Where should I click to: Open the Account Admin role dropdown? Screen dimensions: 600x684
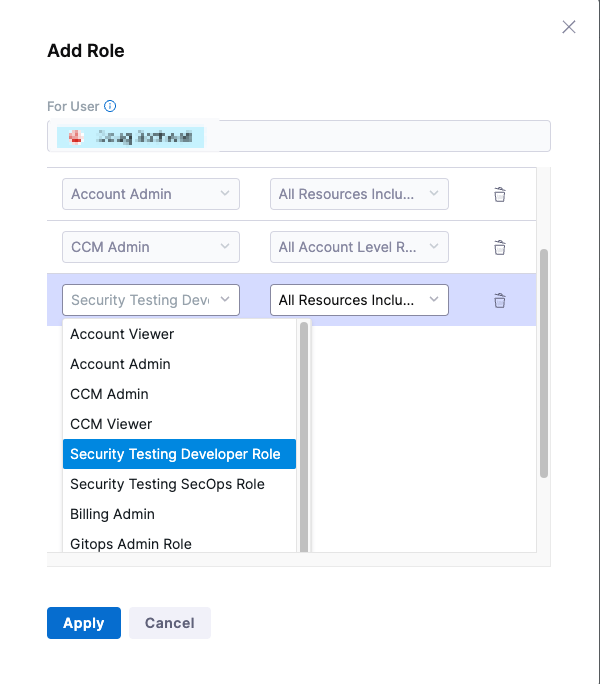(150, 194)
